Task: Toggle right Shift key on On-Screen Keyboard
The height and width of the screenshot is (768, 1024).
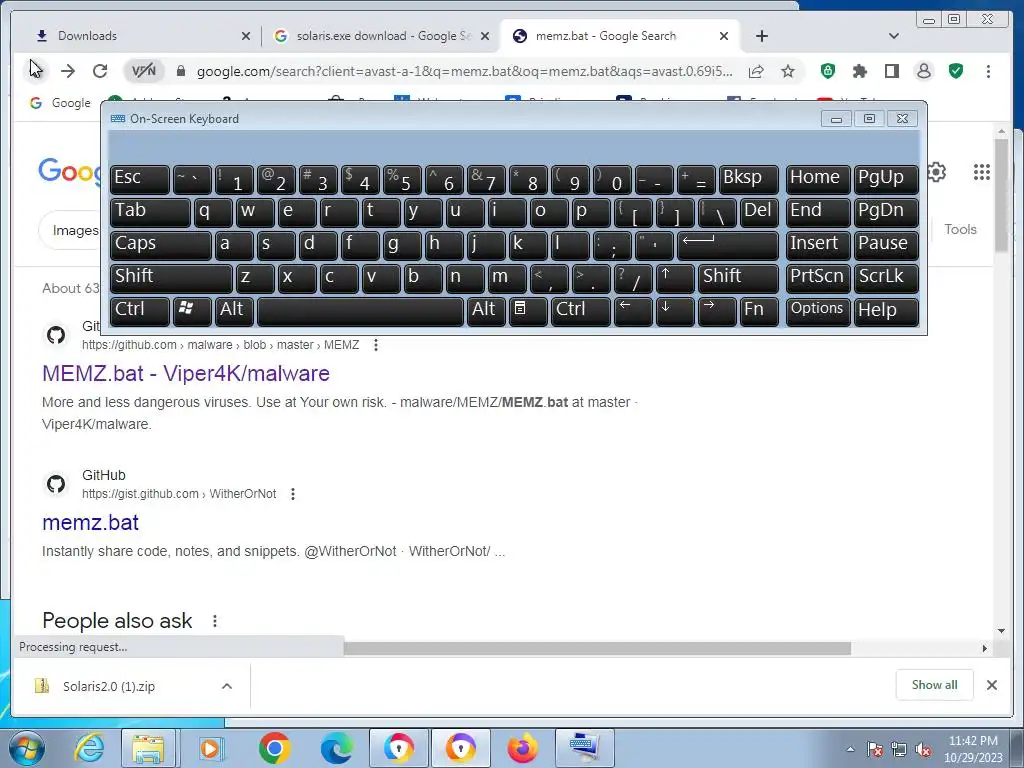Action: (x=738, y=278)
